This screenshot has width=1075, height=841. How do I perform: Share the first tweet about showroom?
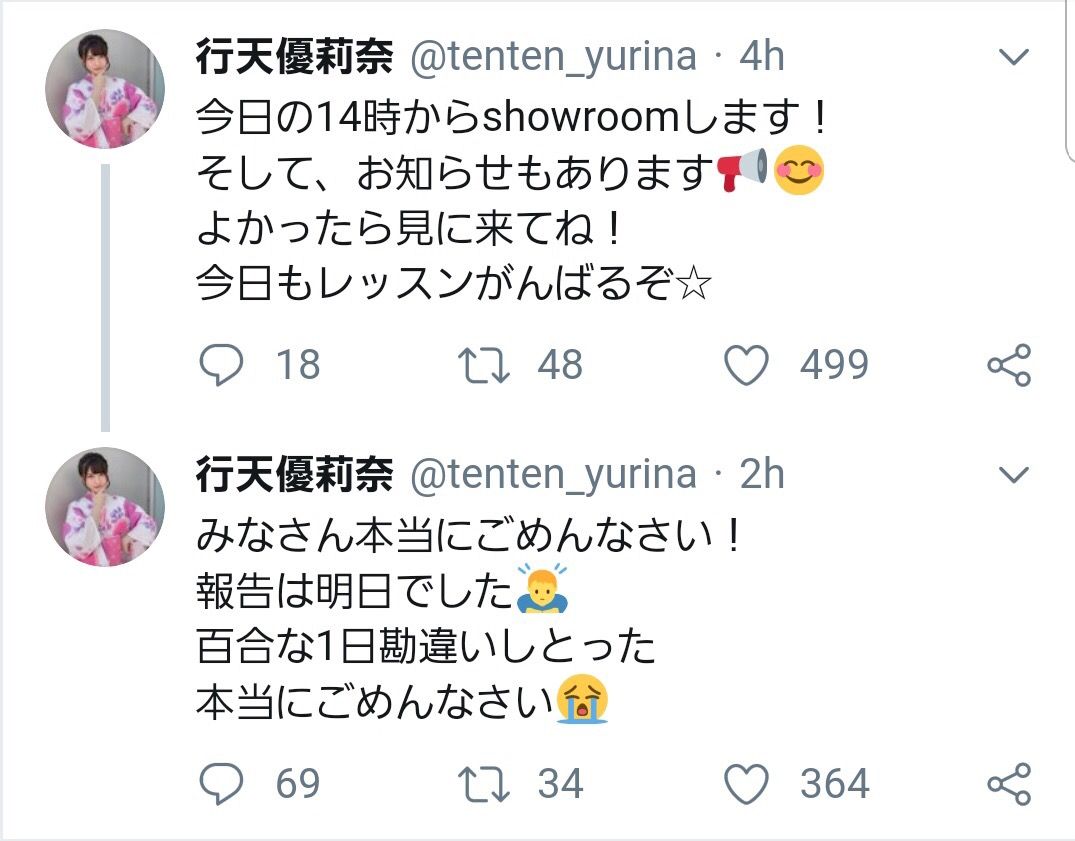pyautogui.click(x=1009, y=365)
